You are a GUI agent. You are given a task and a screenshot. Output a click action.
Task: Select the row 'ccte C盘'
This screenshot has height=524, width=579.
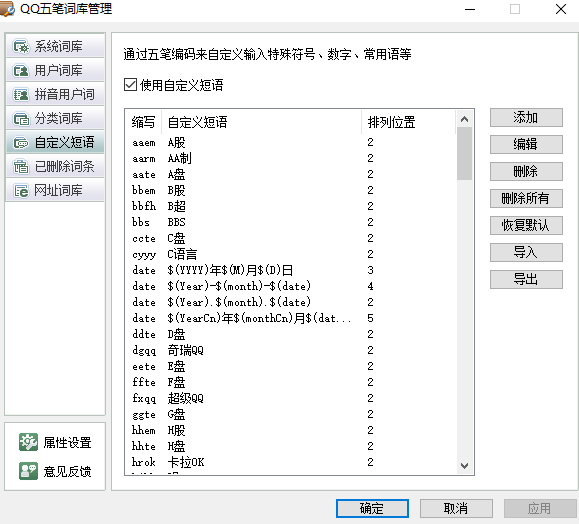pos(290,238)
